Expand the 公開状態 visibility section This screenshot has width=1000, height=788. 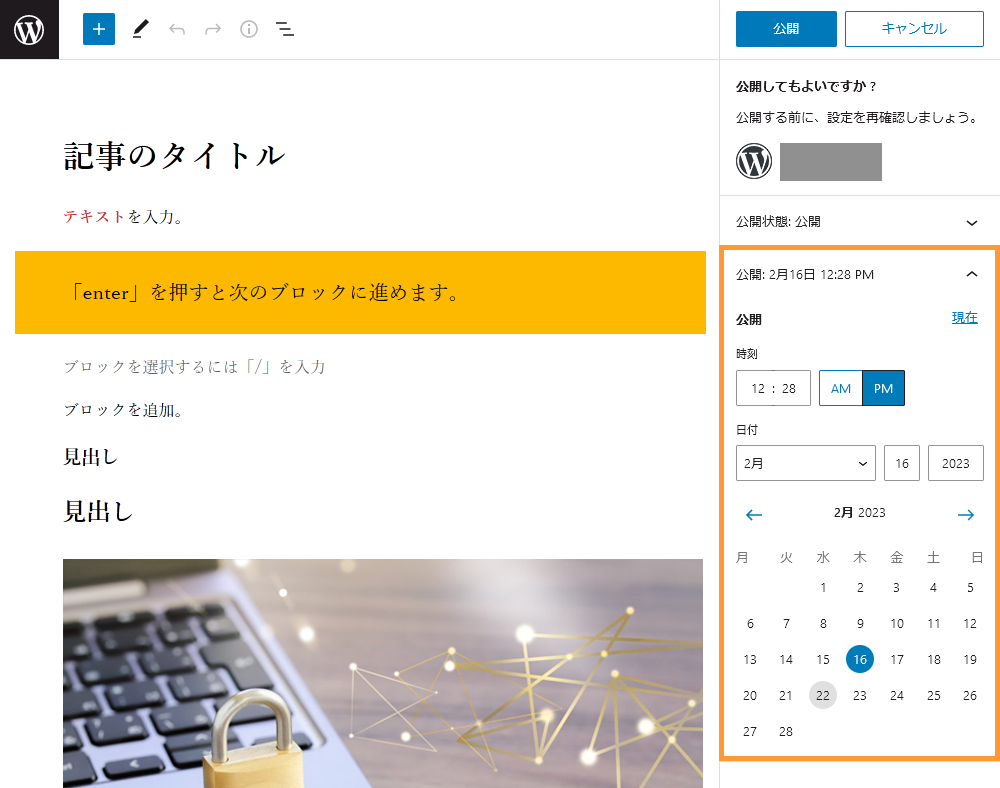972,221
